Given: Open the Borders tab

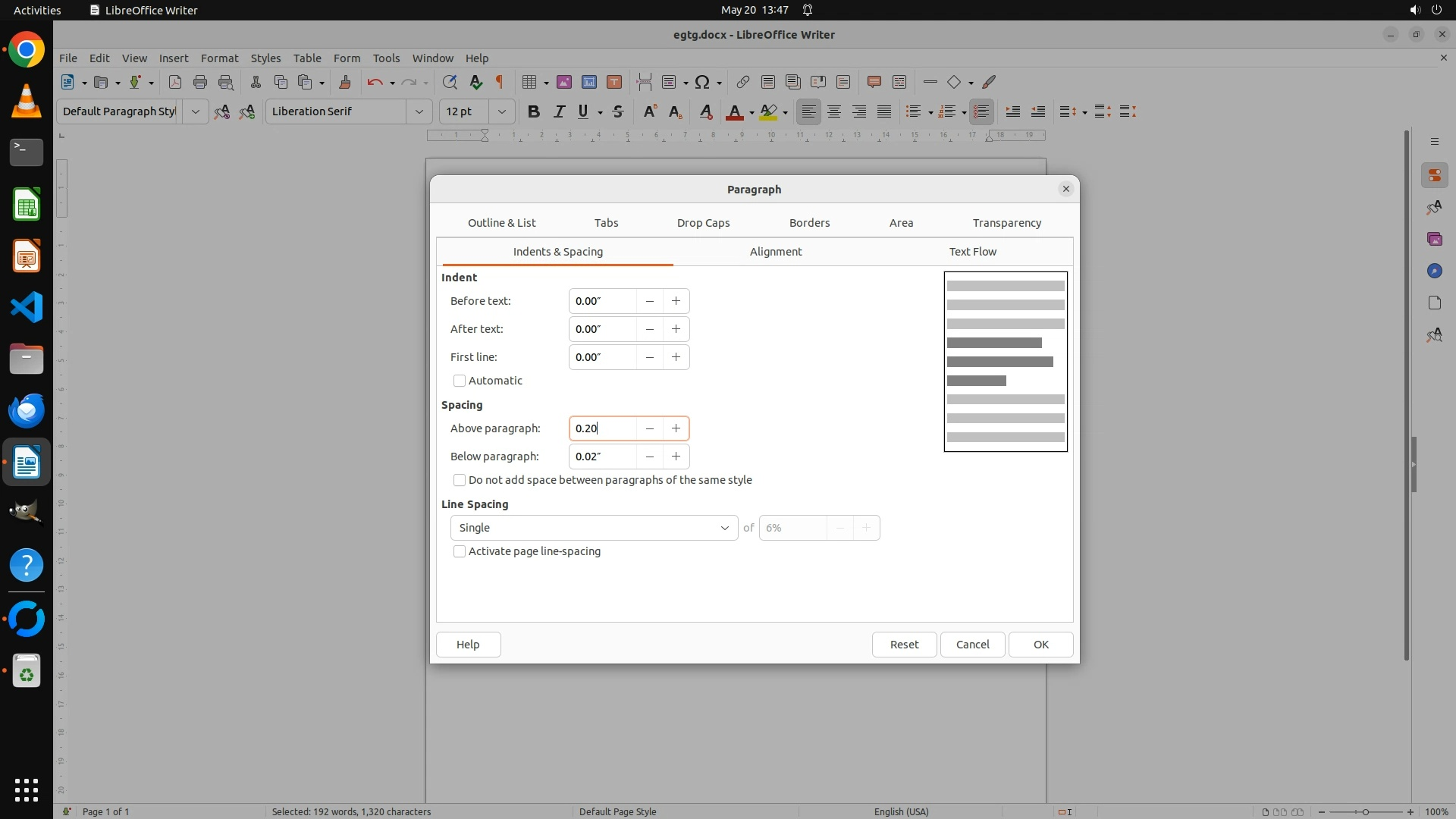Looking at the screenshot, I should pyautogui.click(x=809, y=223).
